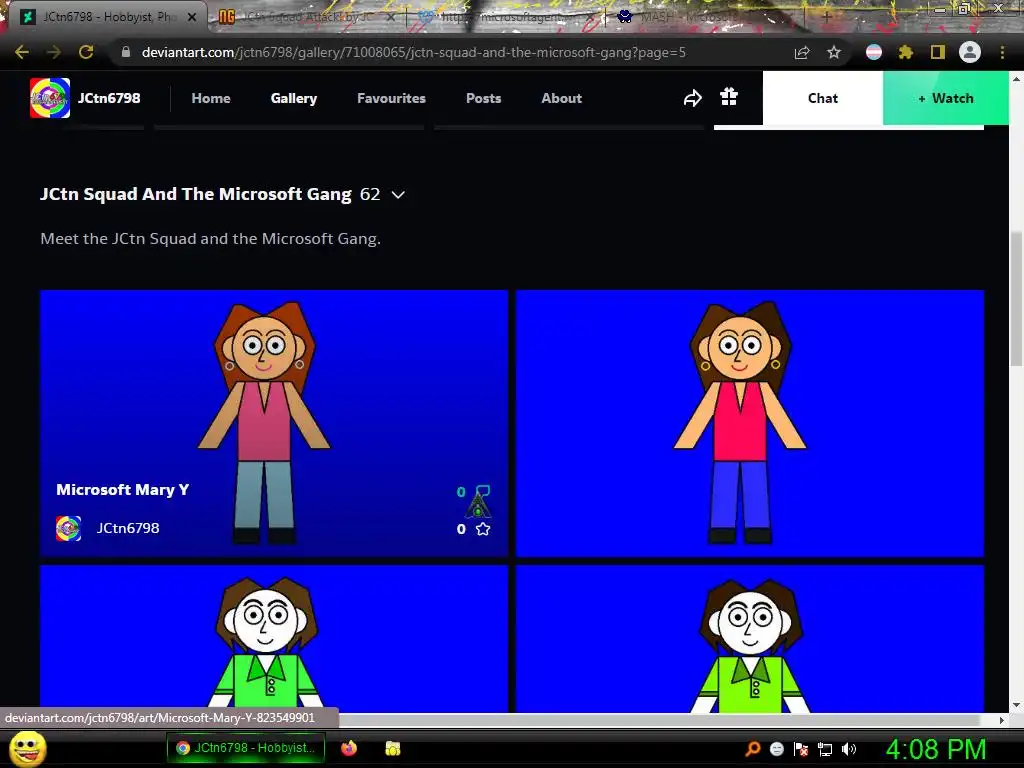This screenshot has width=1024, height=768.
Task: Open the Extensions puzzle piece menu
Action: point(905,52)
